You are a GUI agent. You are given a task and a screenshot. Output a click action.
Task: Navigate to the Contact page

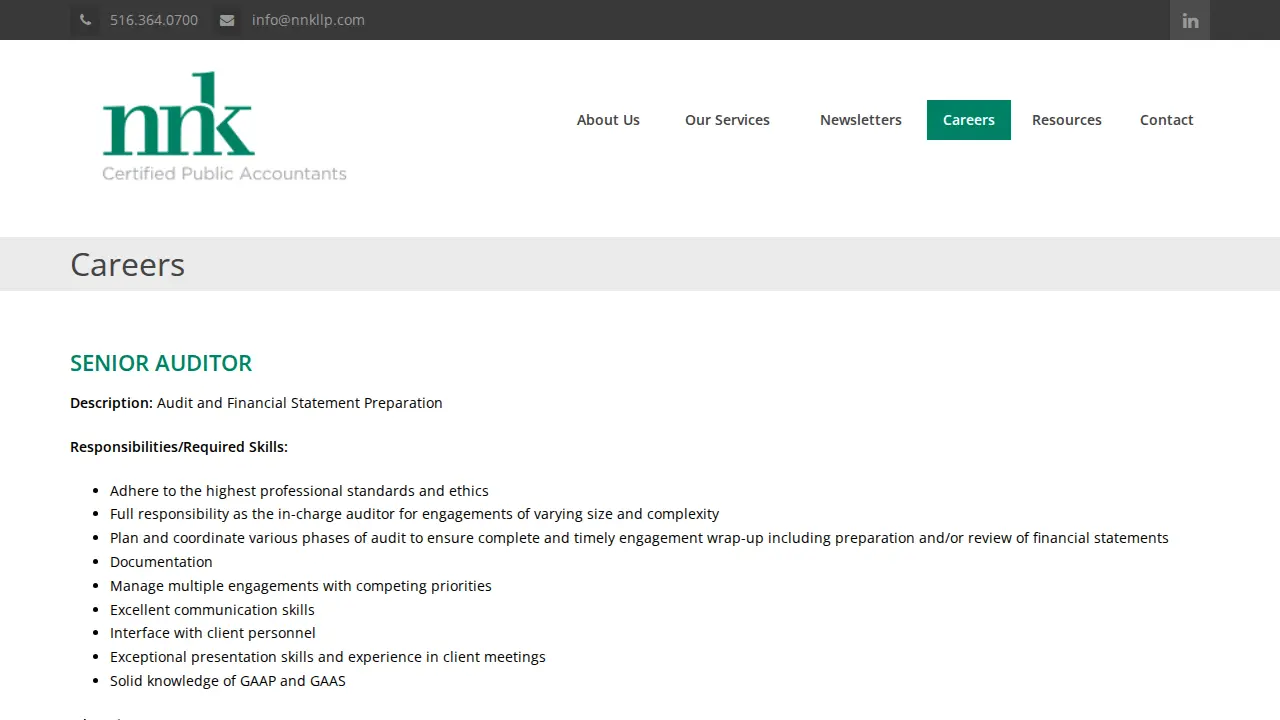pos(1167,120)
